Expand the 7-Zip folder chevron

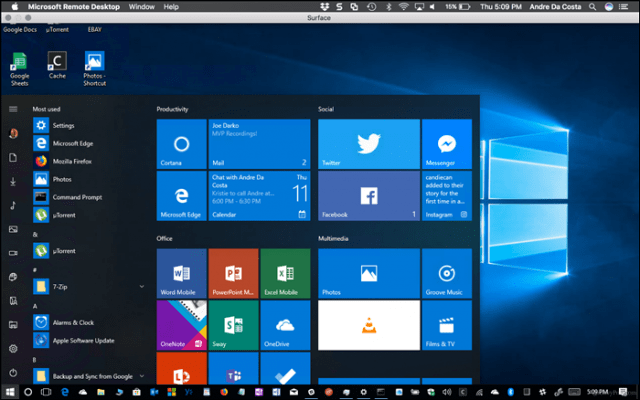(142, 287)
